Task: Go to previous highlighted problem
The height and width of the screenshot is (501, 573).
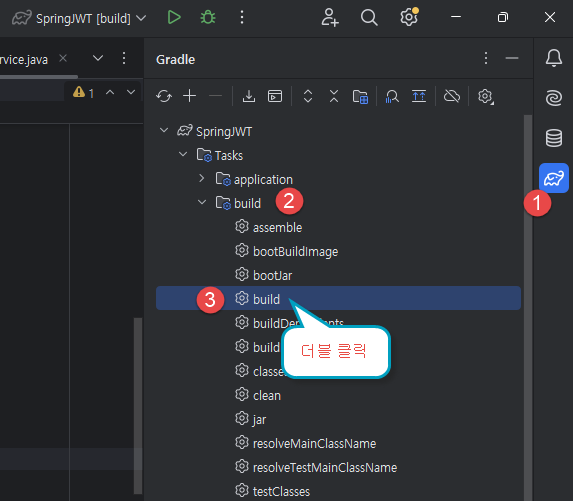Action: [x=110, y=92]
